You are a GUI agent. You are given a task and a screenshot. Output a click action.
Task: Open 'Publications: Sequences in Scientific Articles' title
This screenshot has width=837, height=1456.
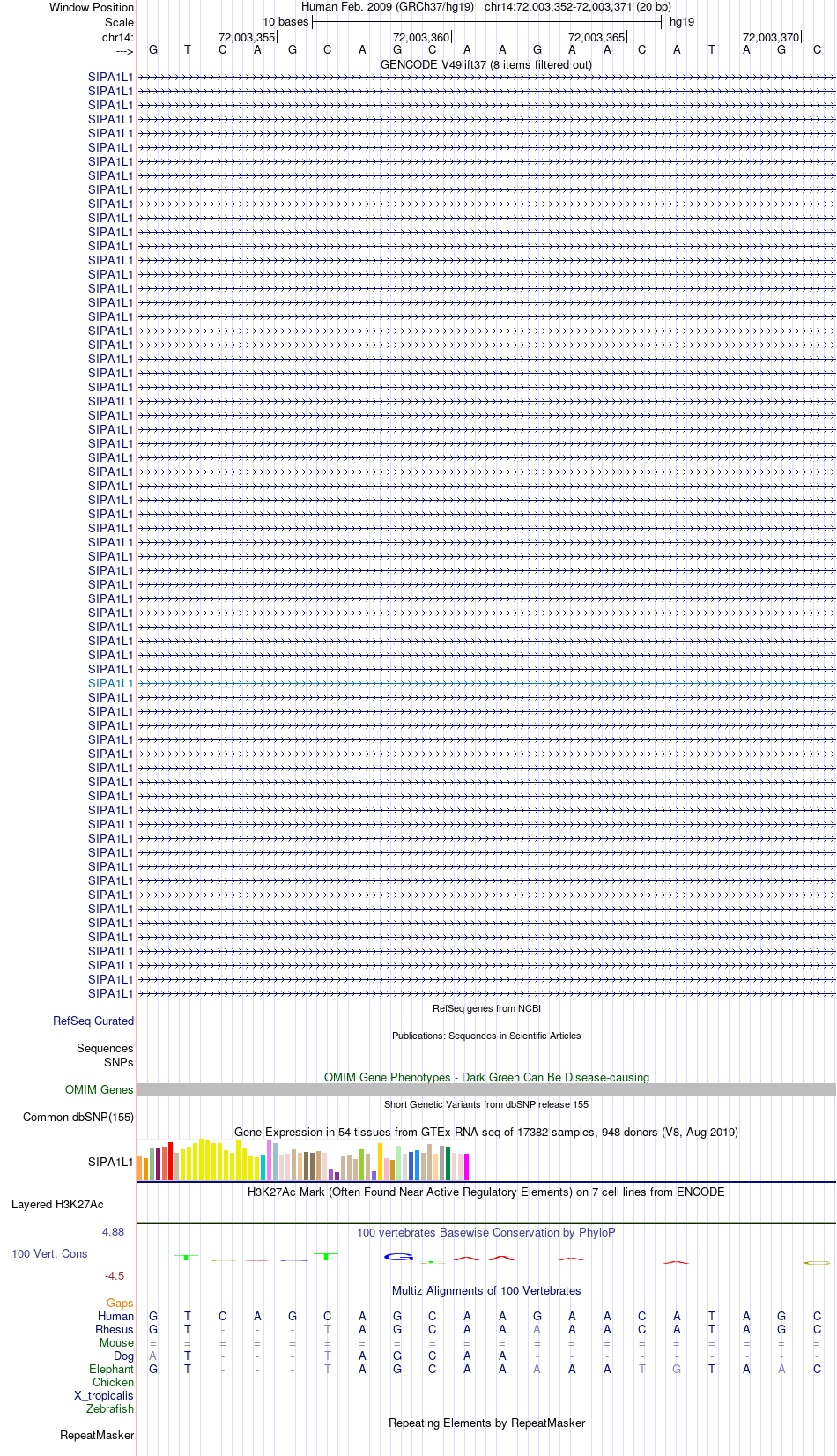click(x=486, y=1036)
